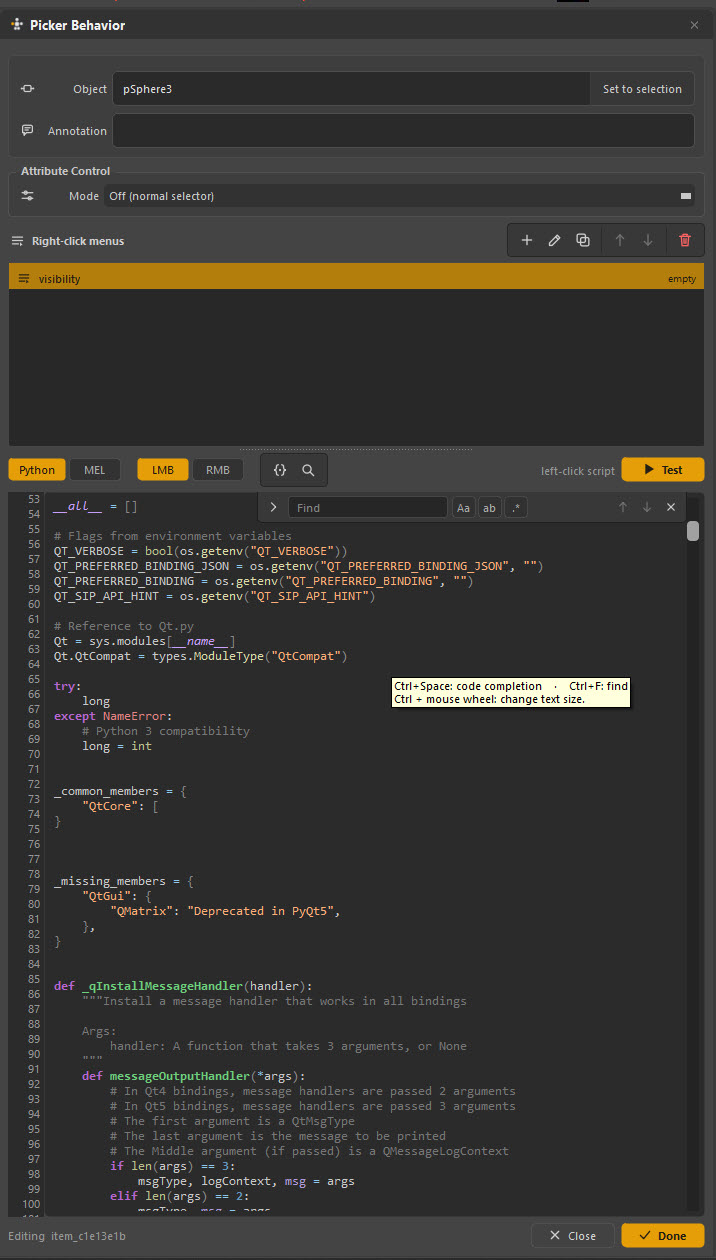Click the Annotation text field
716x1260 pixels.
[x=403, y=131]
